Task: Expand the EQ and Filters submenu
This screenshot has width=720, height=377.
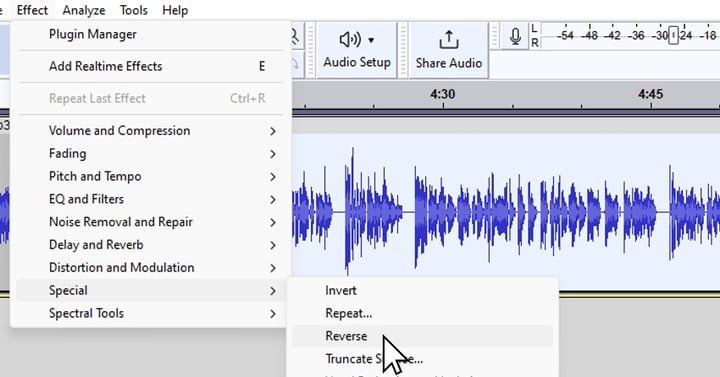Action: coord(151,199)
